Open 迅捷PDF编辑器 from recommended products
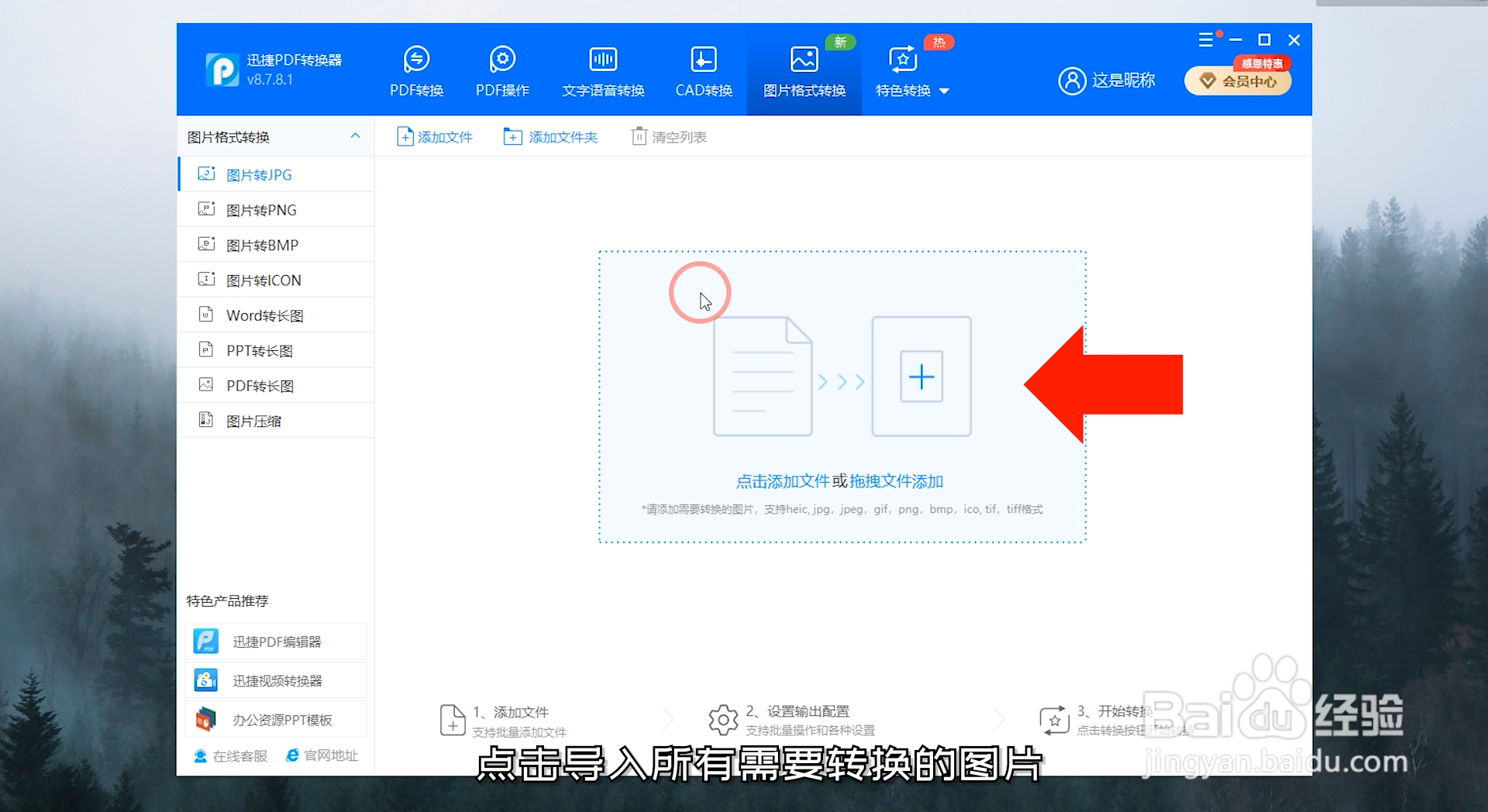The width and height of the screenshot is (1488, 812). pyautogui.click(x=275, y=641)
